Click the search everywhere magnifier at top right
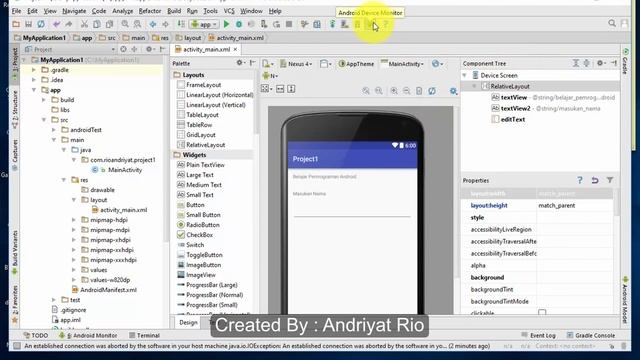This screenshot has width=640, height=360. point(612,24)
